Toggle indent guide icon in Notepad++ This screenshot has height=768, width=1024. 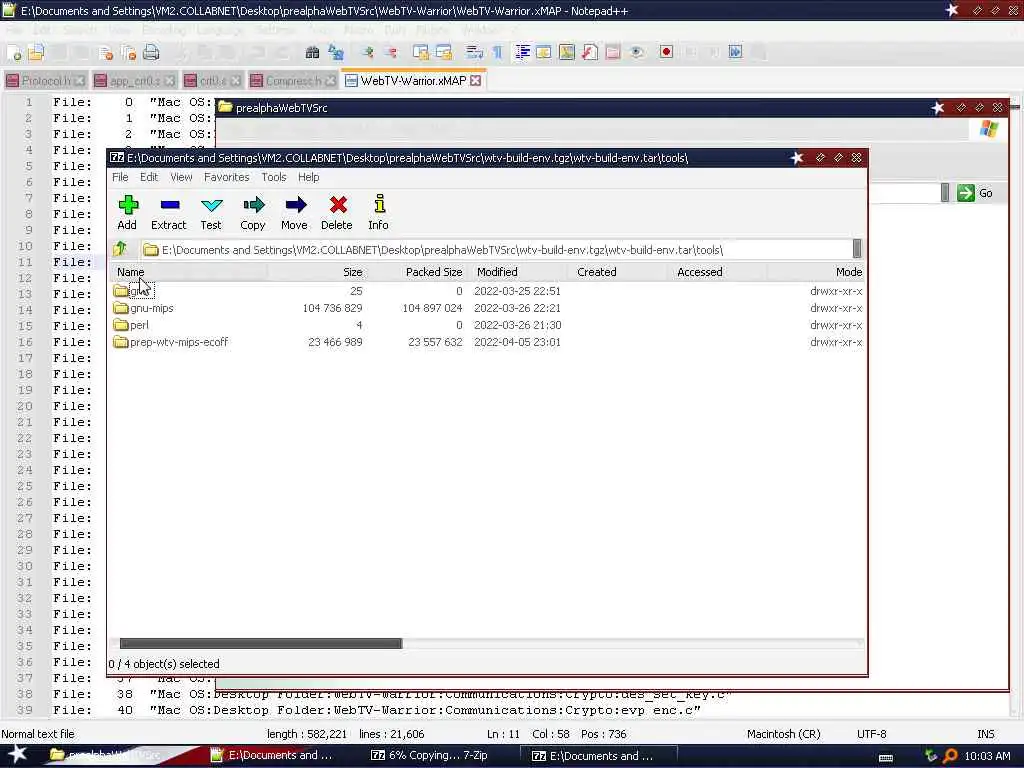522,52
